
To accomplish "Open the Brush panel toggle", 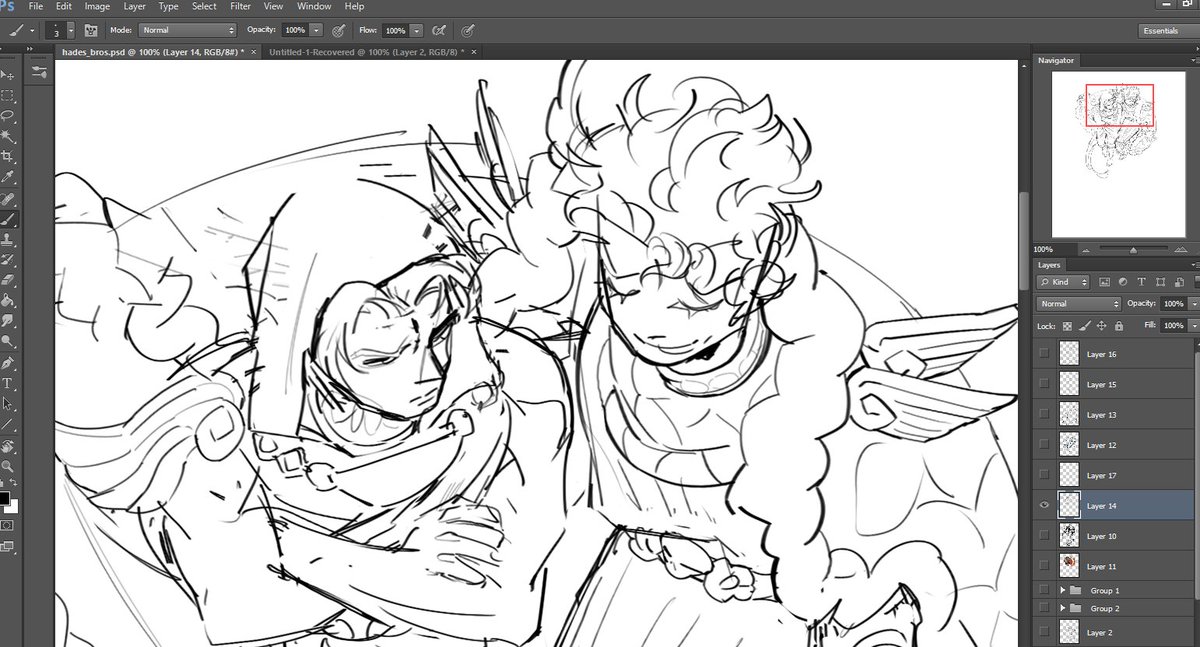I will [x=92, y=31].
